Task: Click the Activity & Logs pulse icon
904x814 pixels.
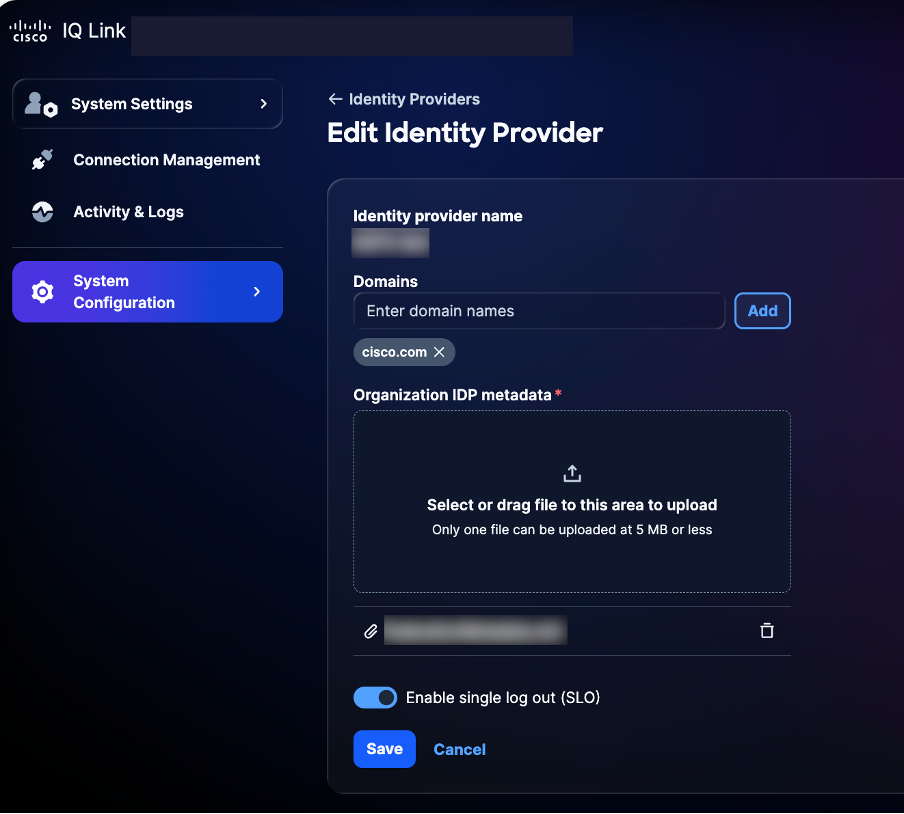Action: [x=42, y=212]
